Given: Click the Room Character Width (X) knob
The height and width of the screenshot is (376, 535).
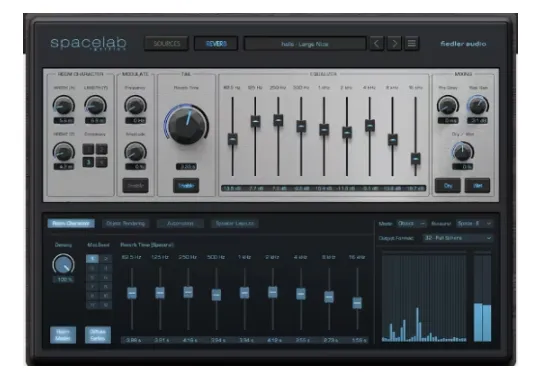Looking at the screenshot, I should tap(64, 105).
